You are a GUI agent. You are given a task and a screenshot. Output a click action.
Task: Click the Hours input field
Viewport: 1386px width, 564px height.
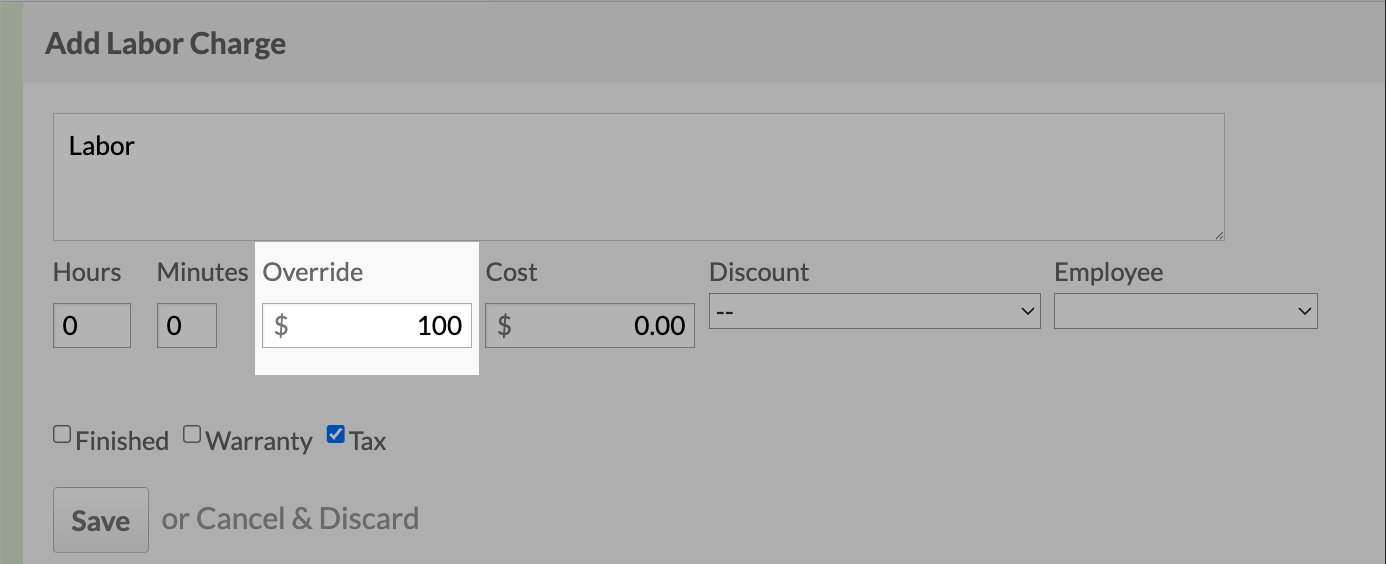(92, 326)
